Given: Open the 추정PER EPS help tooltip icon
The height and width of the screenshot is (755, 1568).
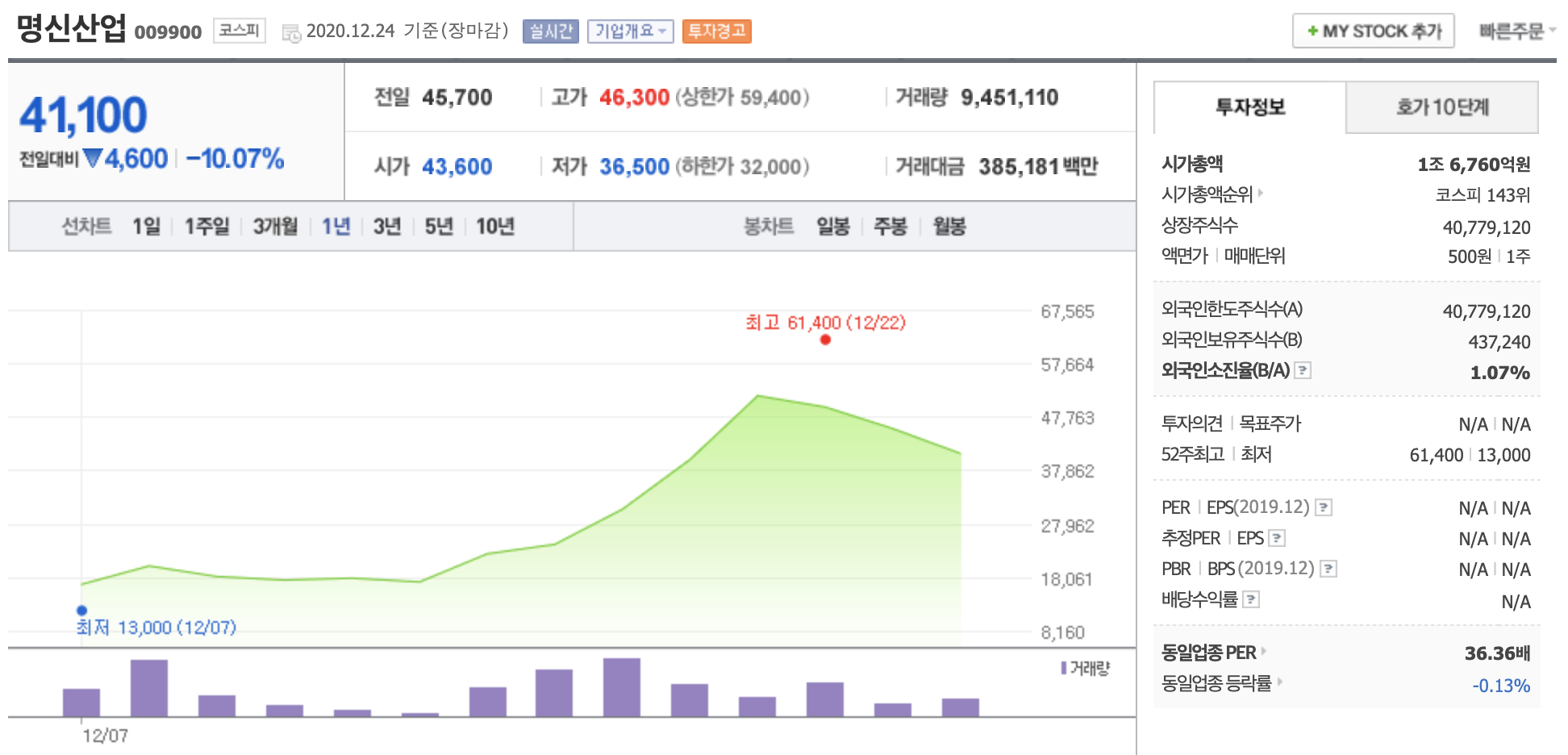Looking at the screenshot, I should (1278, 538).
